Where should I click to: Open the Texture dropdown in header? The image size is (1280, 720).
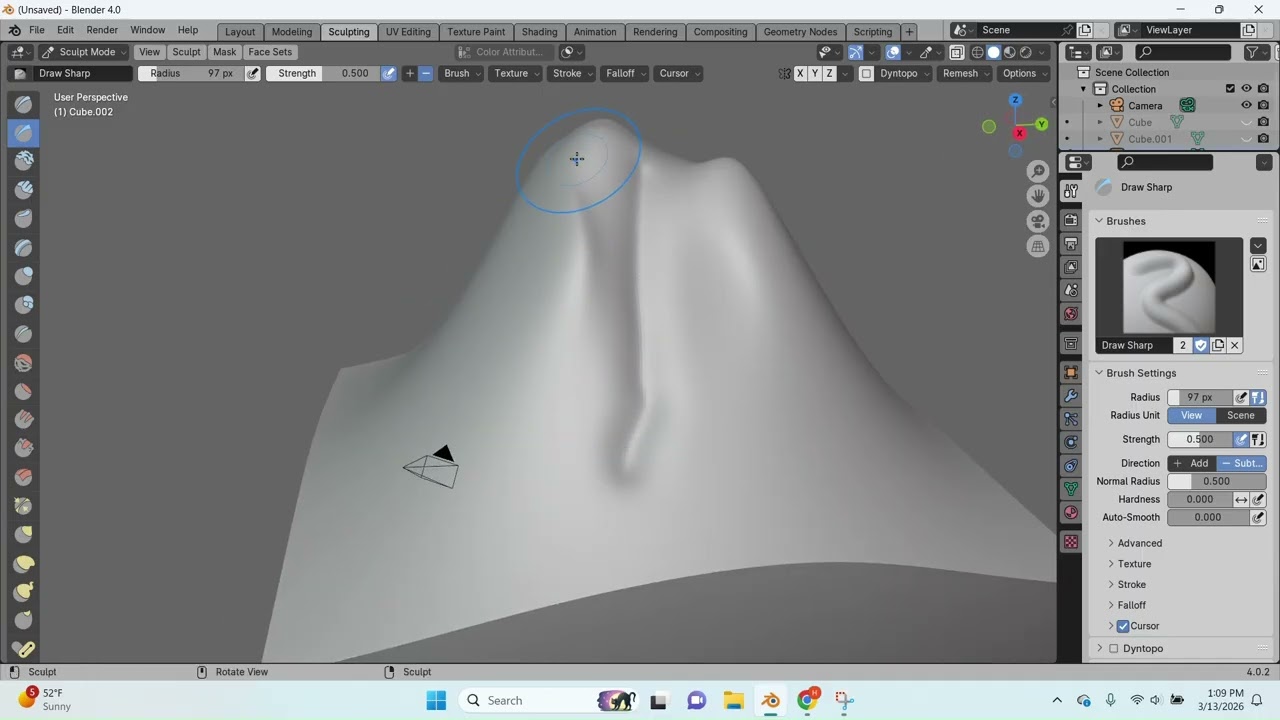pyautogui.click(x=516, y=73)
